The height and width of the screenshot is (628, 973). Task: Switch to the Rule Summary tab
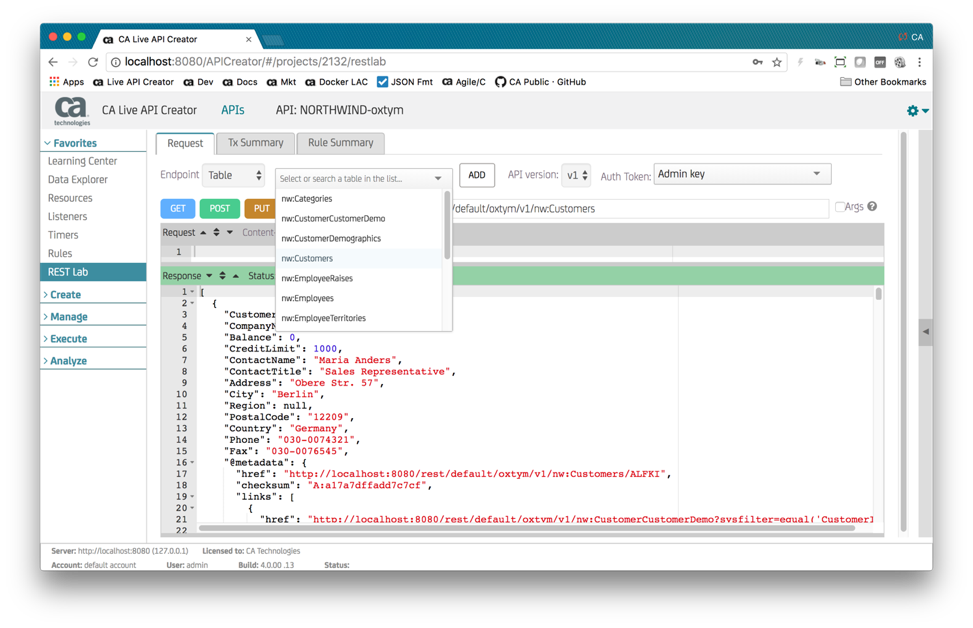pos(341,143)
